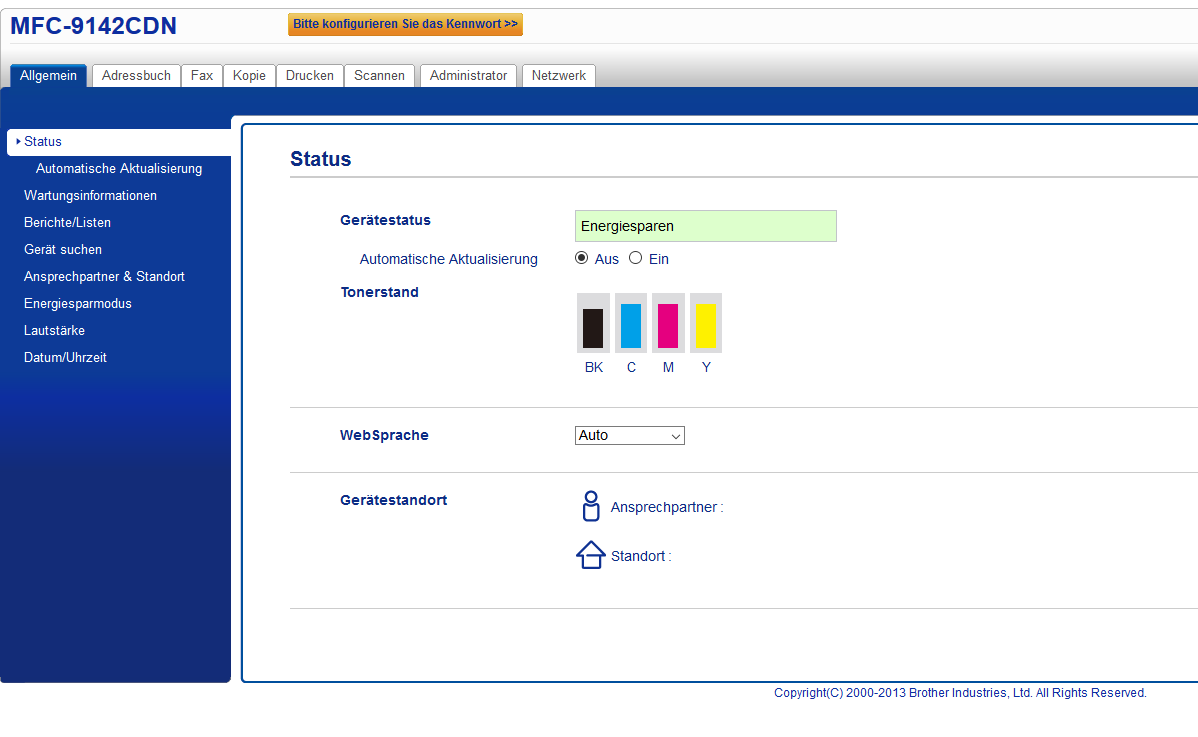Go to the Scannen tab
The height and width of the screenshot is (737, 1198).
pyautogui.click(x=379, y=76)
